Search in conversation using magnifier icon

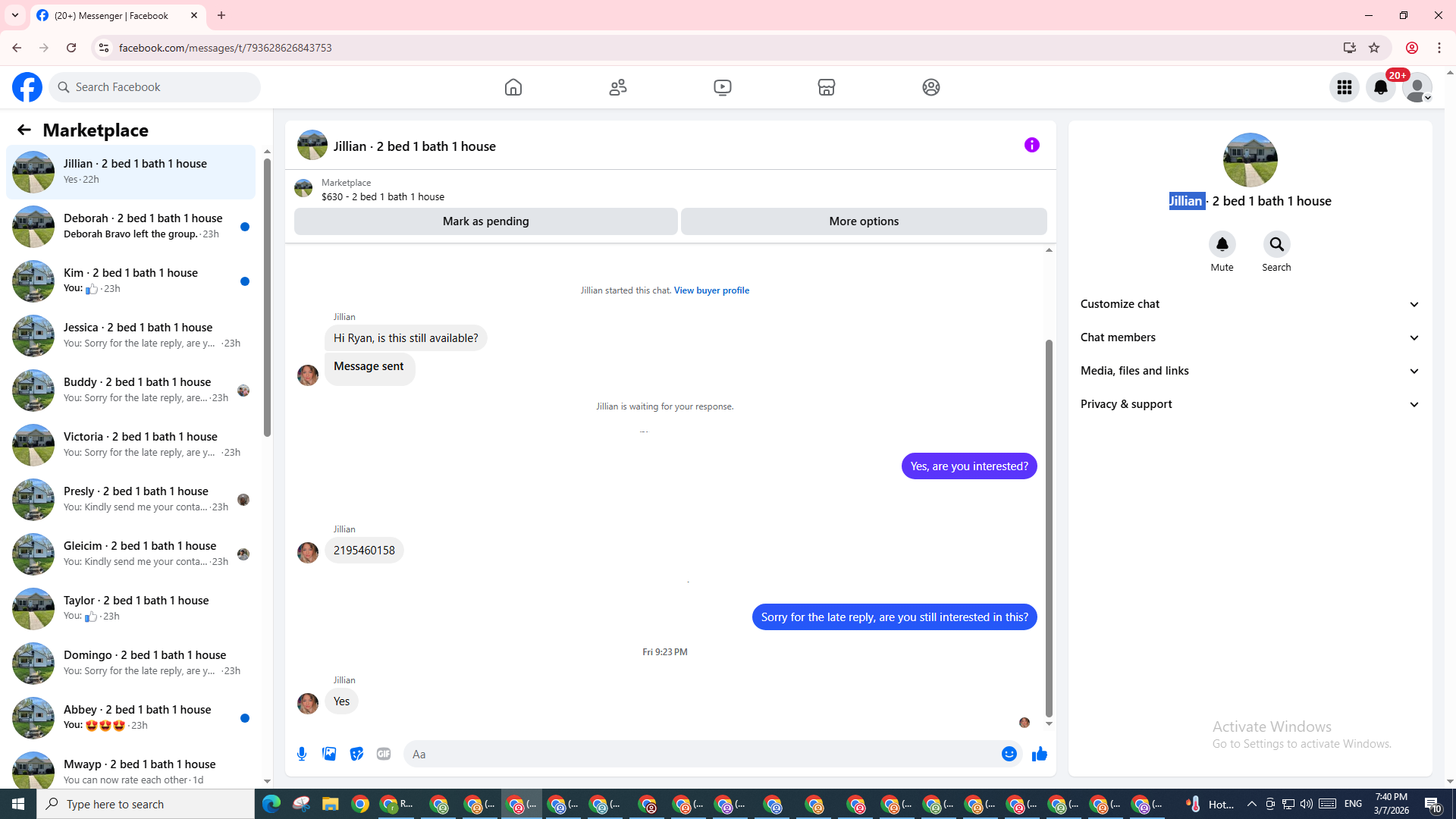1276,244
